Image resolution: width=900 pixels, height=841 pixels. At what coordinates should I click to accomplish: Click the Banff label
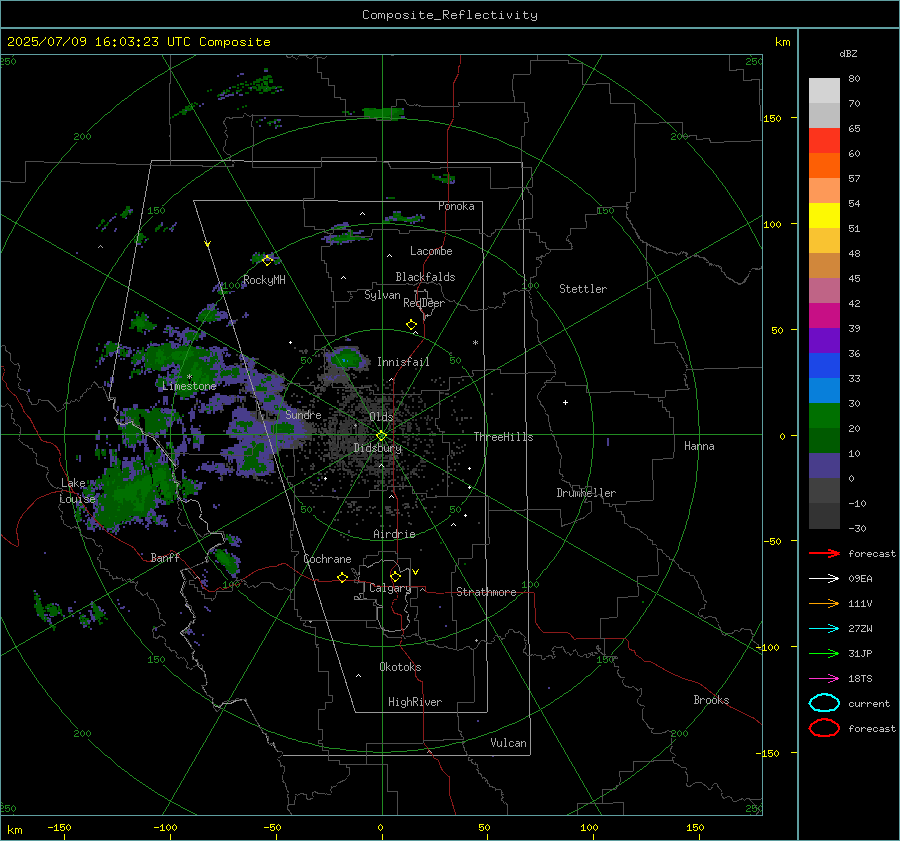click(x=165, y=557)
